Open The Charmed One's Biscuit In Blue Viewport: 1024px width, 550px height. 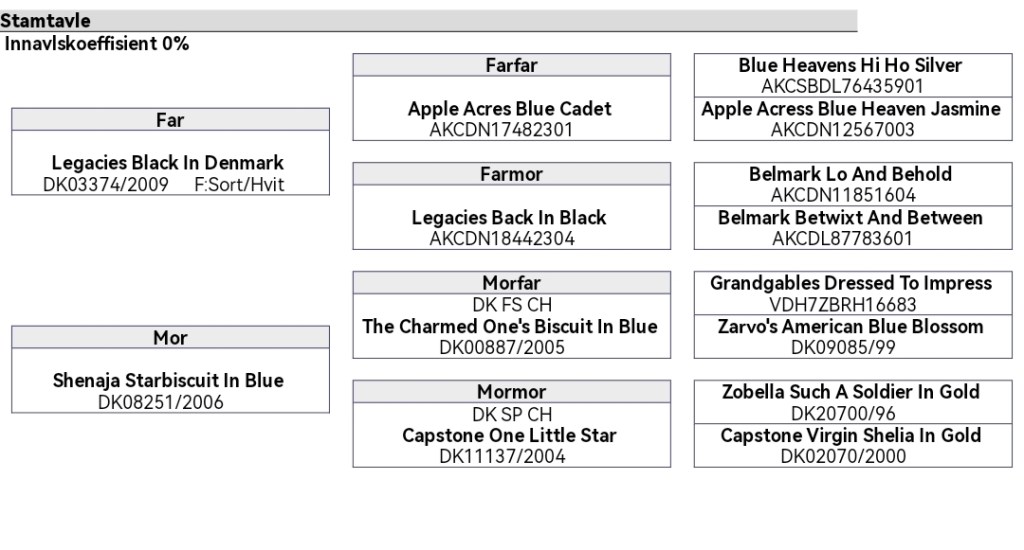tap(510, 327)
